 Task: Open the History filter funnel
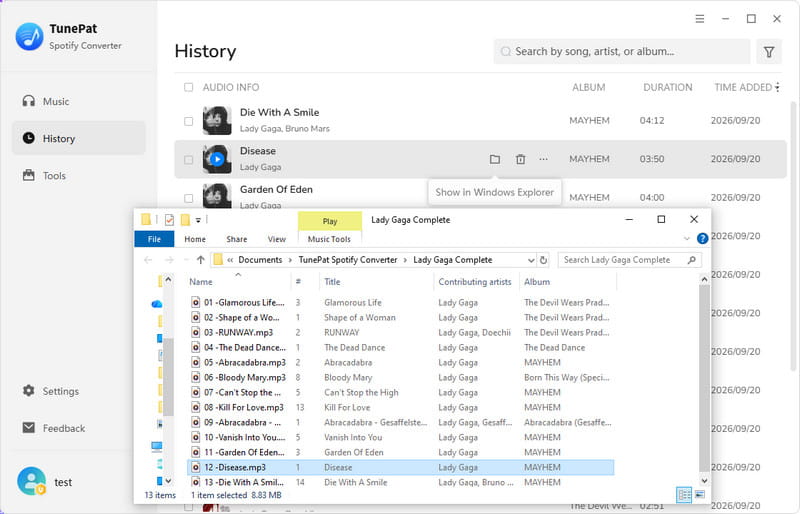pos(768,52)
